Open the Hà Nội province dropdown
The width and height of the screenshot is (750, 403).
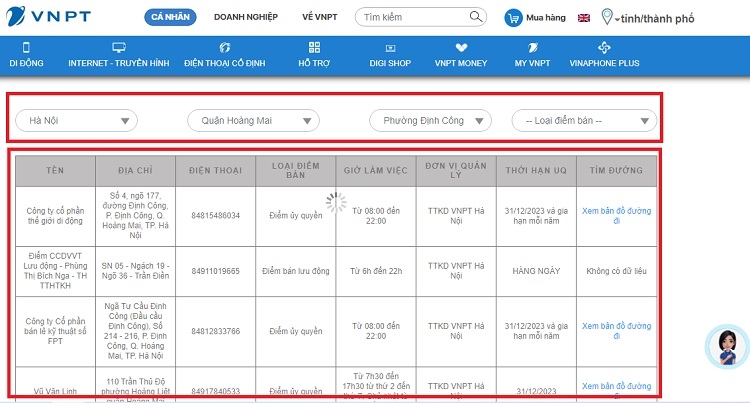point(77,120)
